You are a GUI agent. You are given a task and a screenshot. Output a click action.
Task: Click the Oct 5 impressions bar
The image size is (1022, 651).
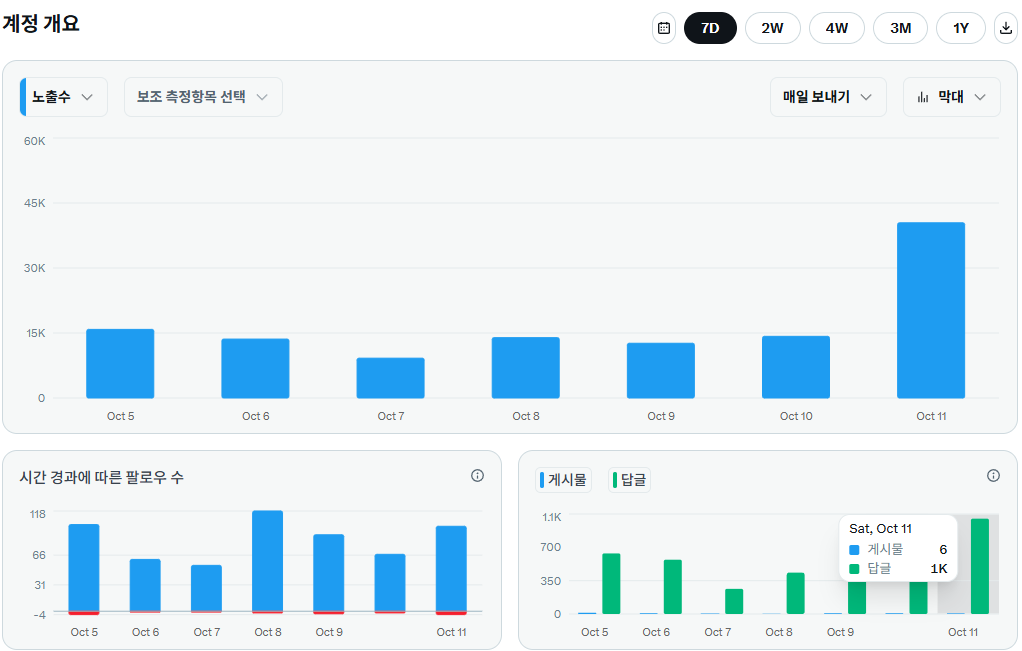pos(120,364)
